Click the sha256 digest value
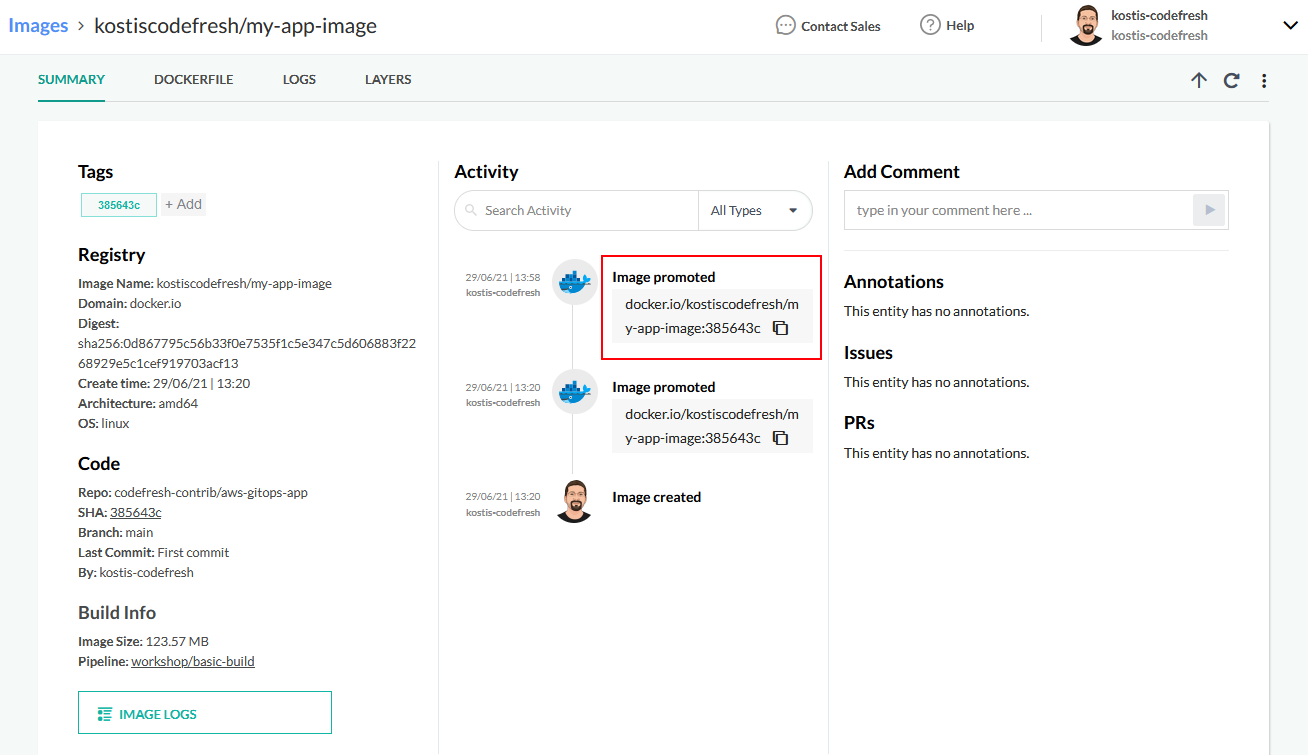The image size is (1308, 755). (247, 354)
